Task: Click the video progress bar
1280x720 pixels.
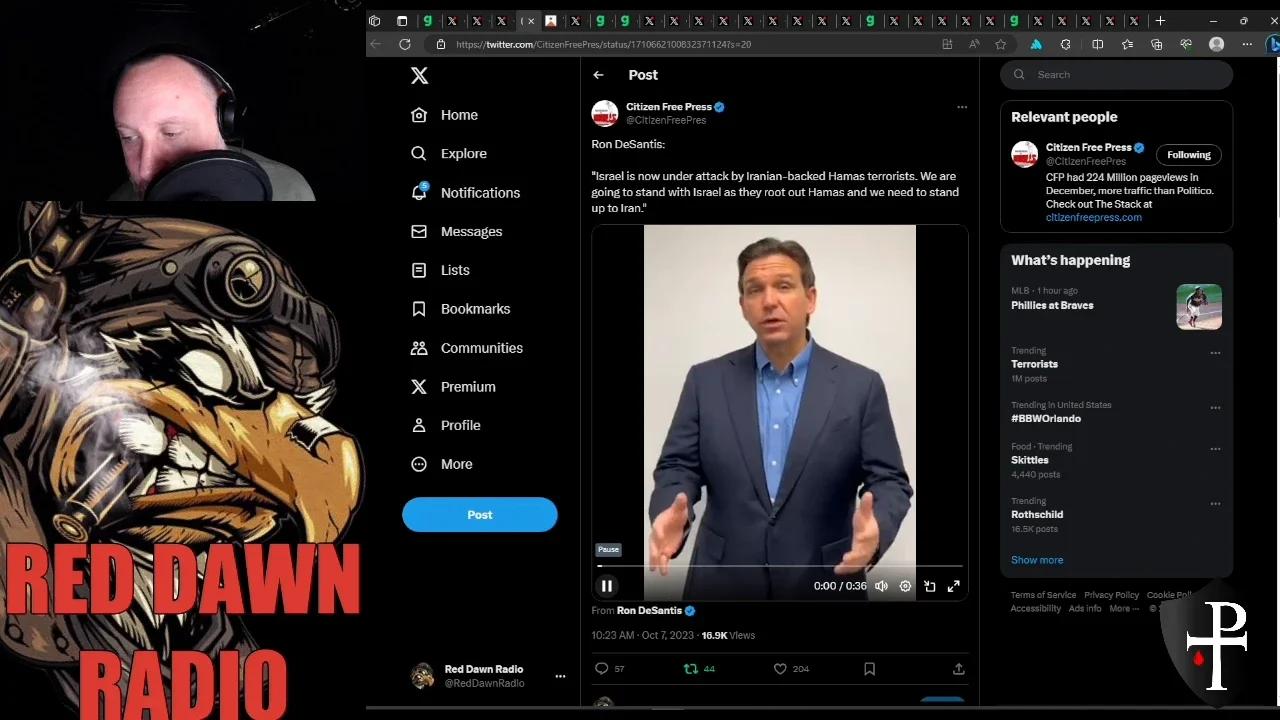Action: point(780,566)
